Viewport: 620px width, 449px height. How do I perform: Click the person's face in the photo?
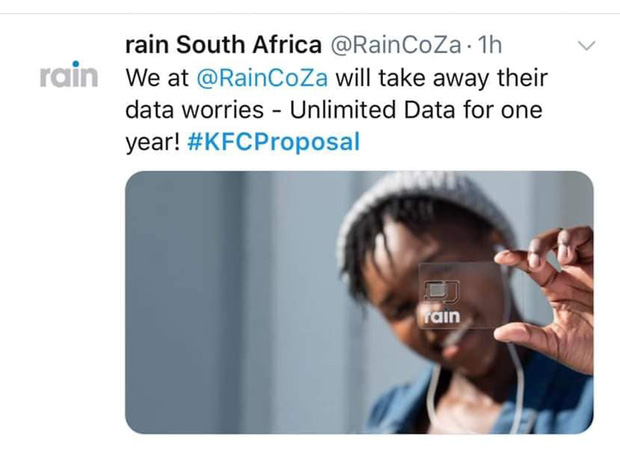coord(400,290)
